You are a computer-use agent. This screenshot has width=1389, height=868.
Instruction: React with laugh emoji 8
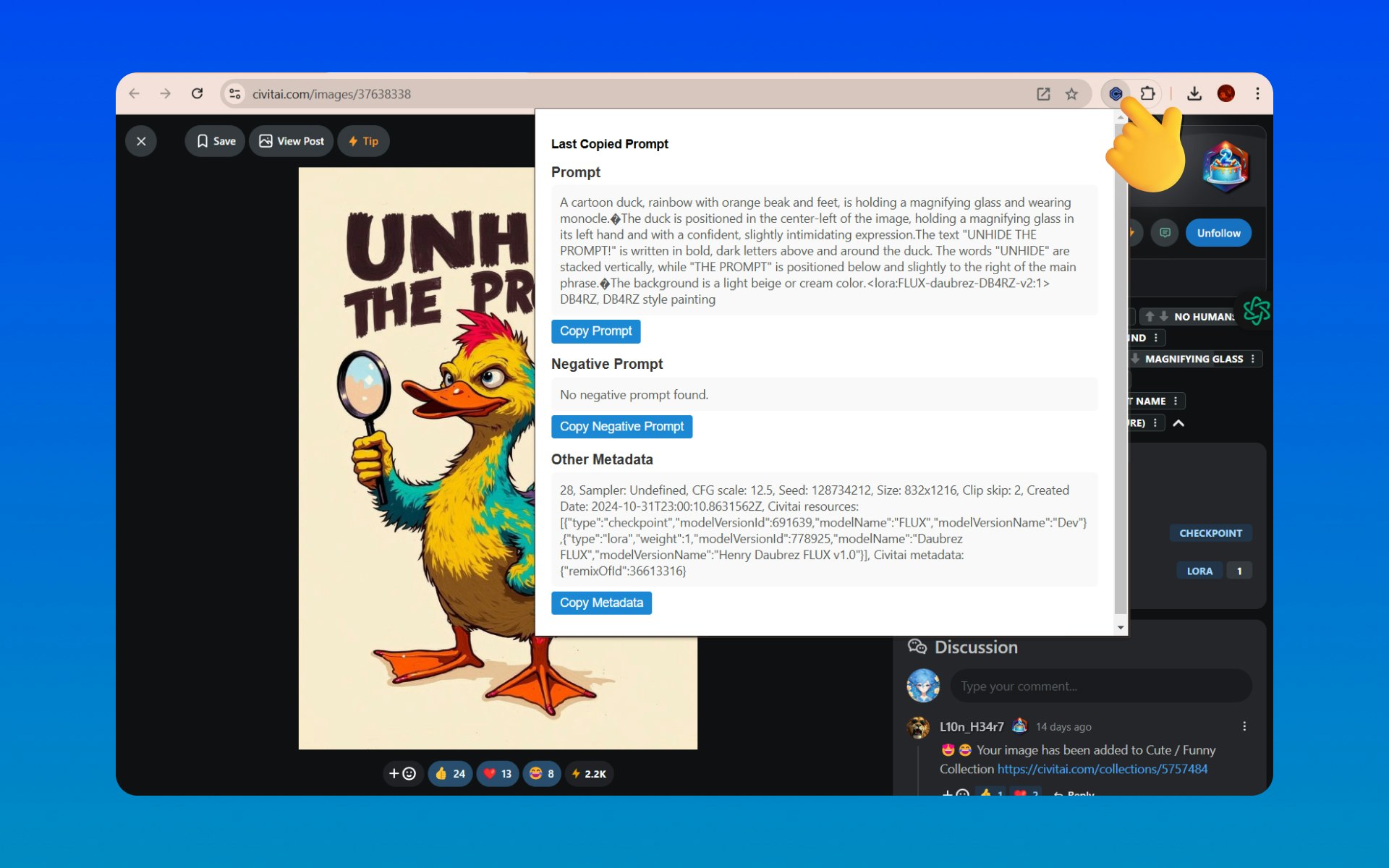click(x=542, y=773)
